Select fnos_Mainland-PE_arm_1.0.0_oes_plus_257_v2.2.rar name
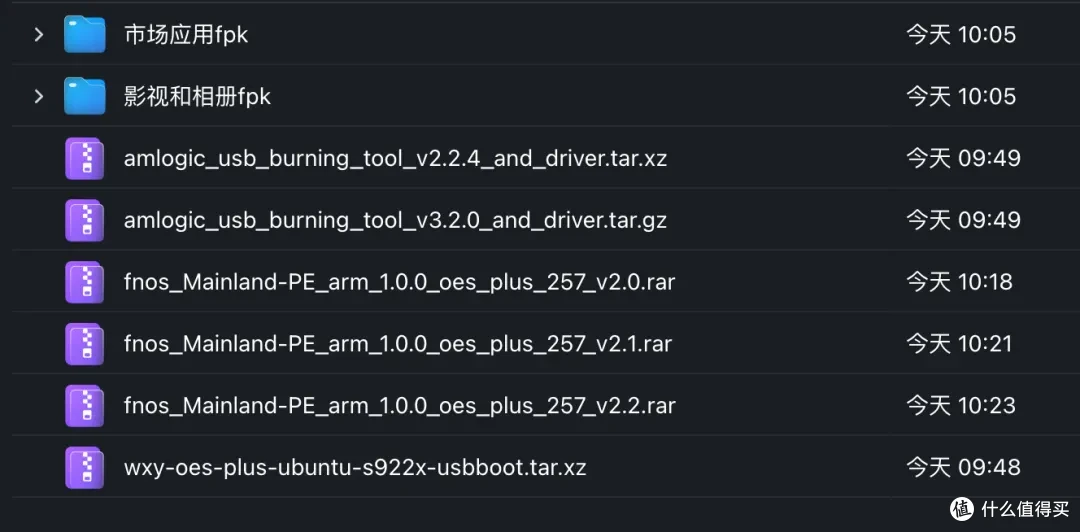The height and width of the screenshot is (532, 1080). click(x=399, y=406)
